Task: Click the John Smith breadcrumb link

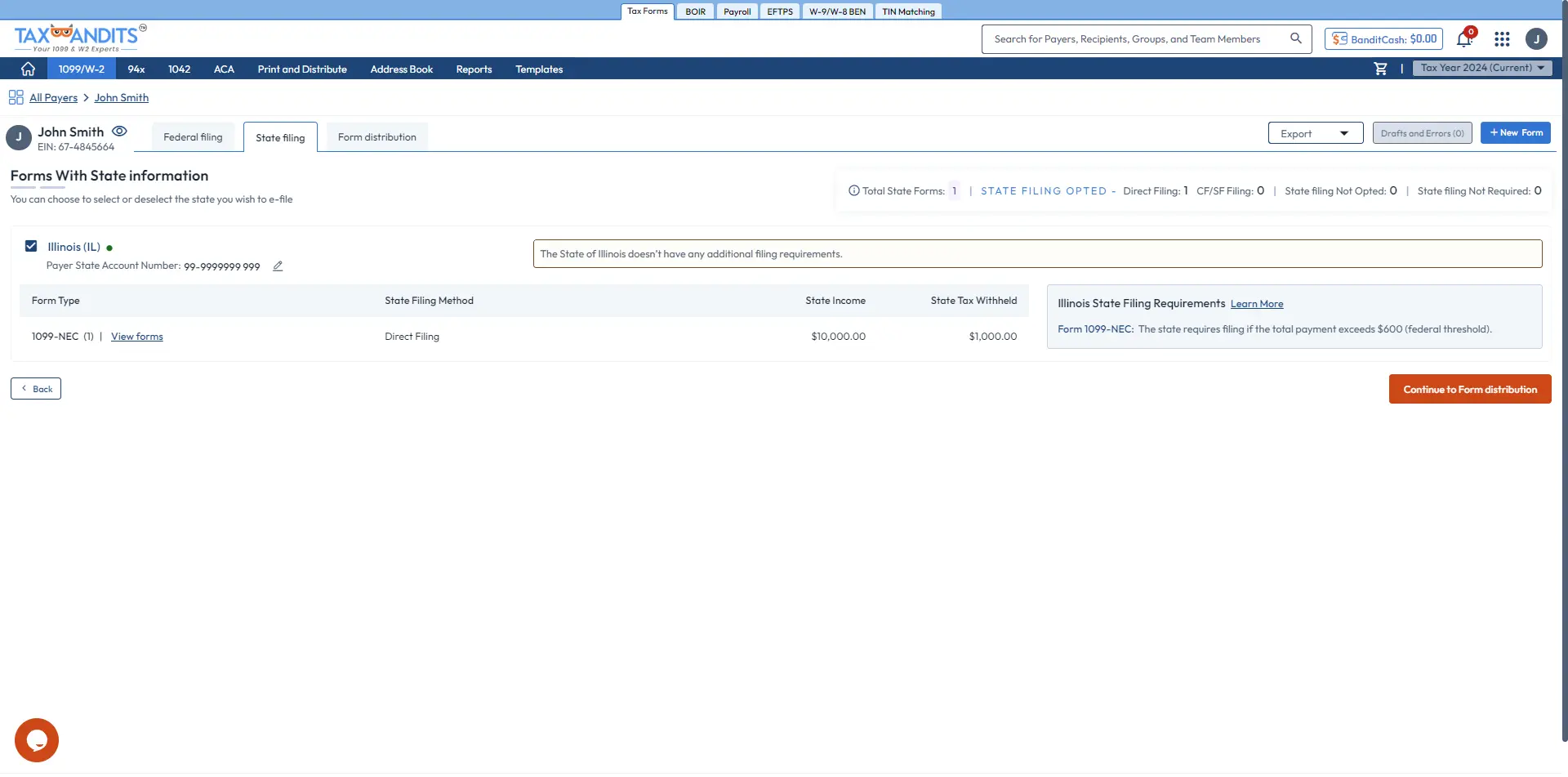Action: pyautogui.click(x=122, y=97)
